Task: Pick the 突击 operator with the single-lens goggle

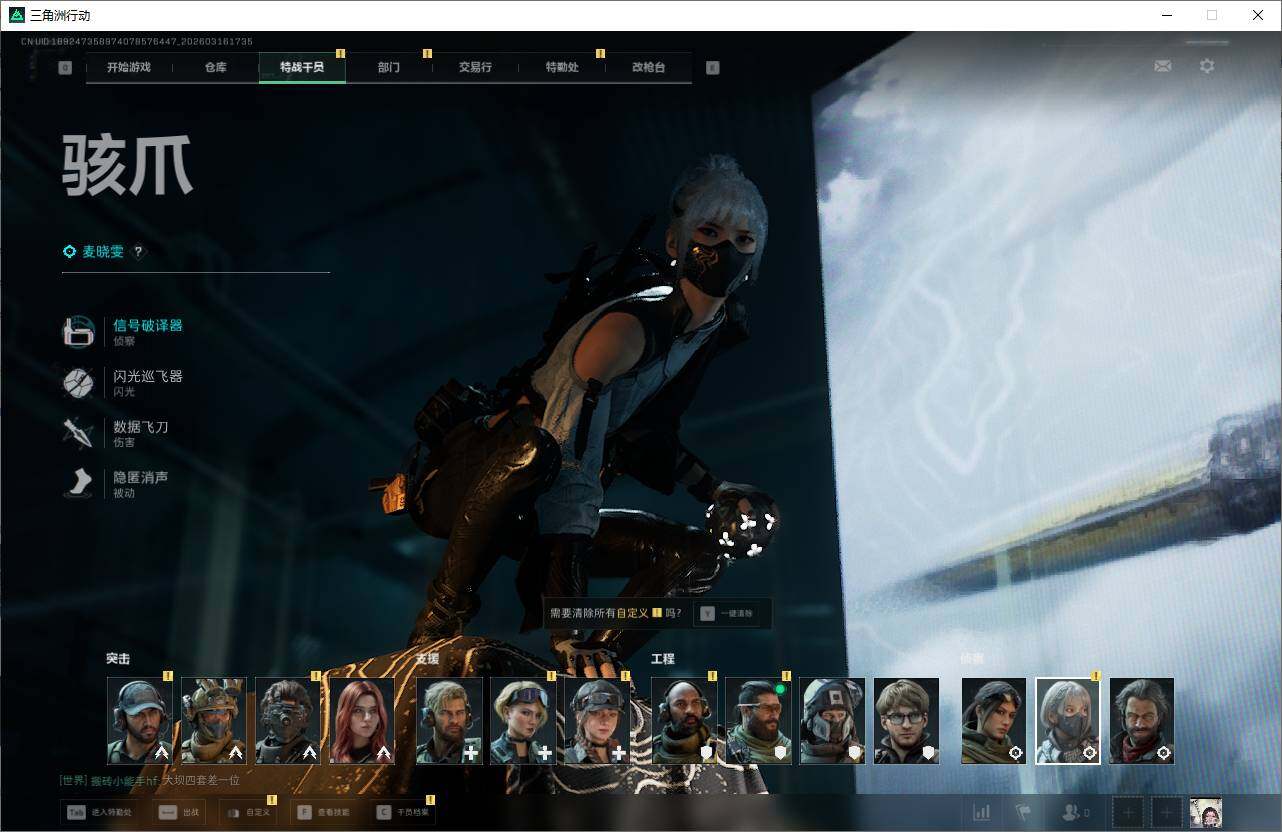Action: [288, 721]
